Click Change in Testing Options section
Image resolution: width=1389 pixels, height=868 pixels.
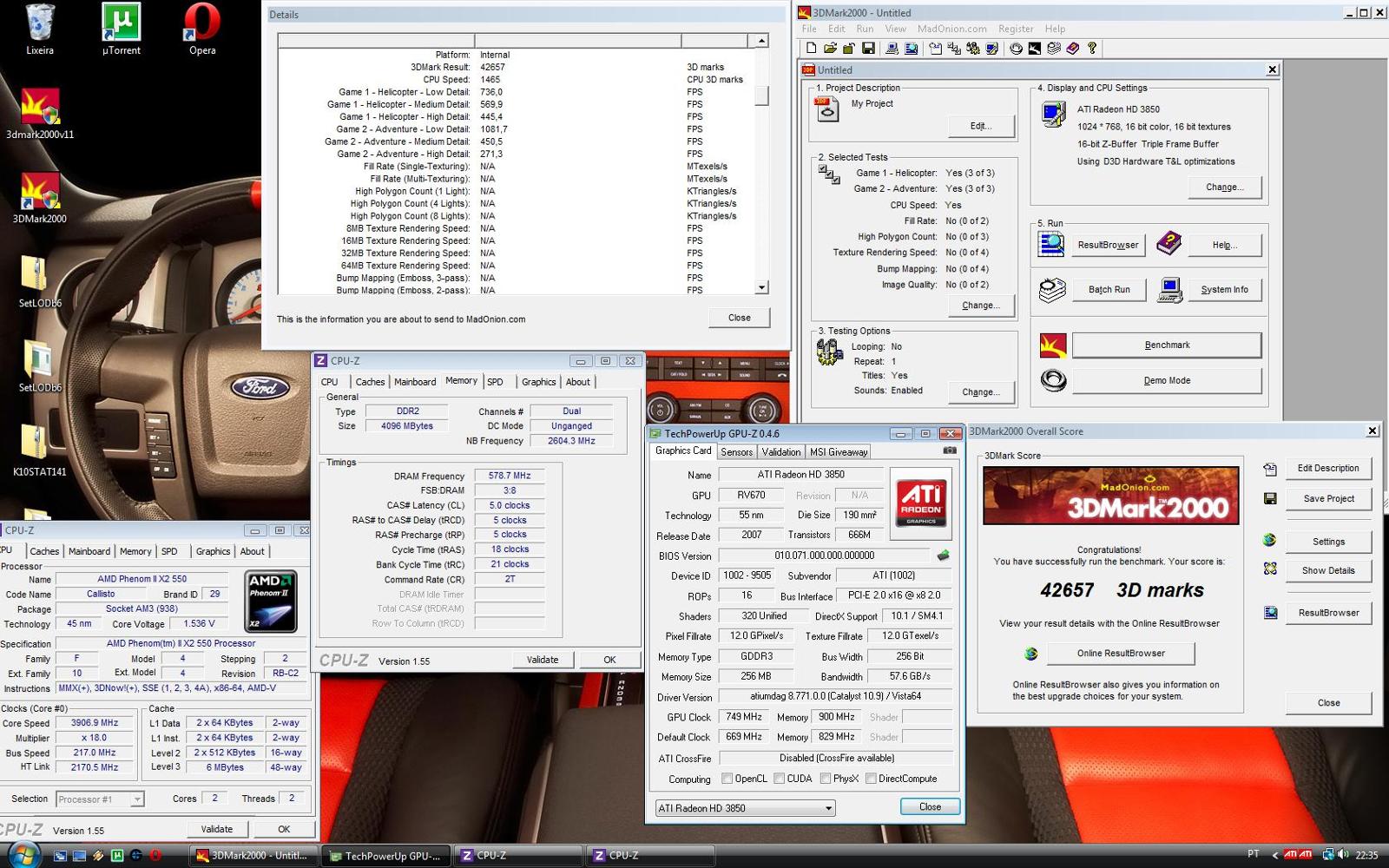[981, 392]
